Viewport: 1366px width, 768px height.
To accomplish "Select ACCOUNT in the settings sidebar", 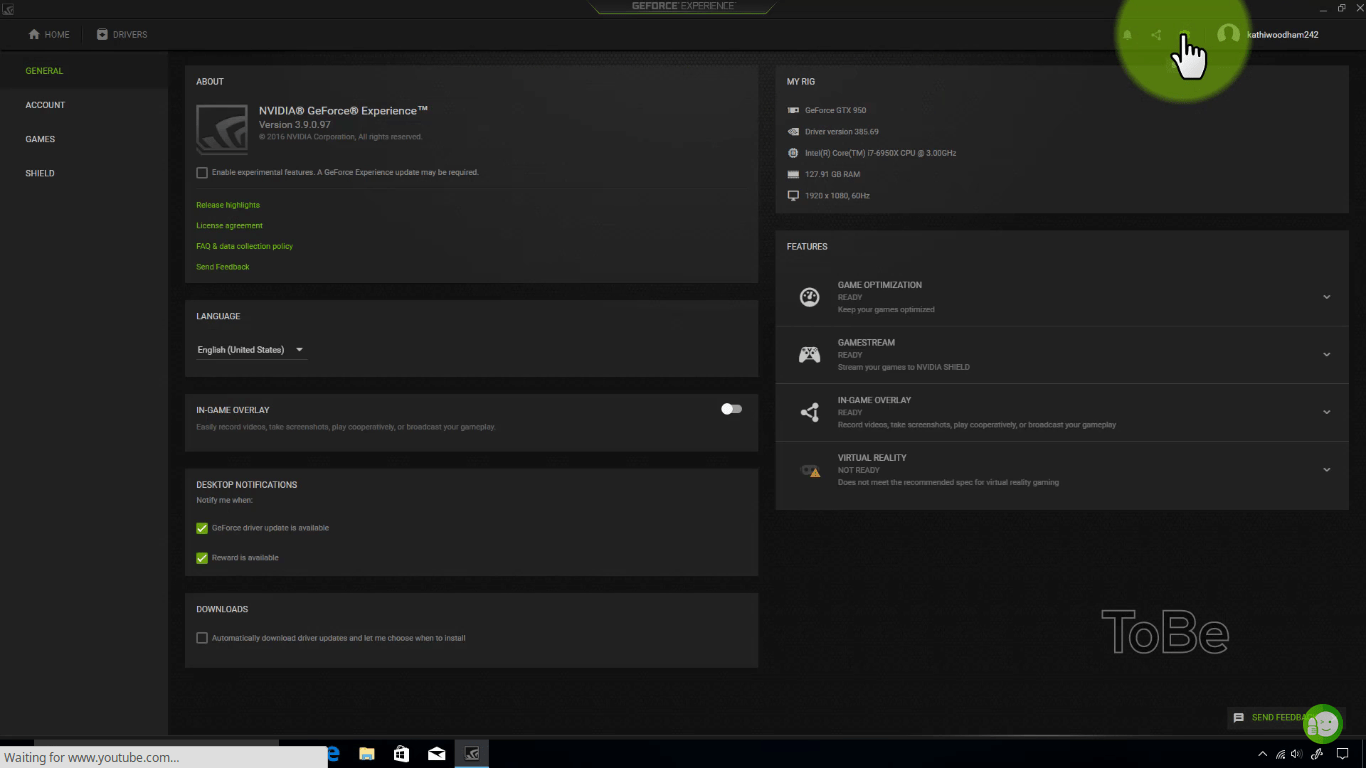I will (45, 105).
